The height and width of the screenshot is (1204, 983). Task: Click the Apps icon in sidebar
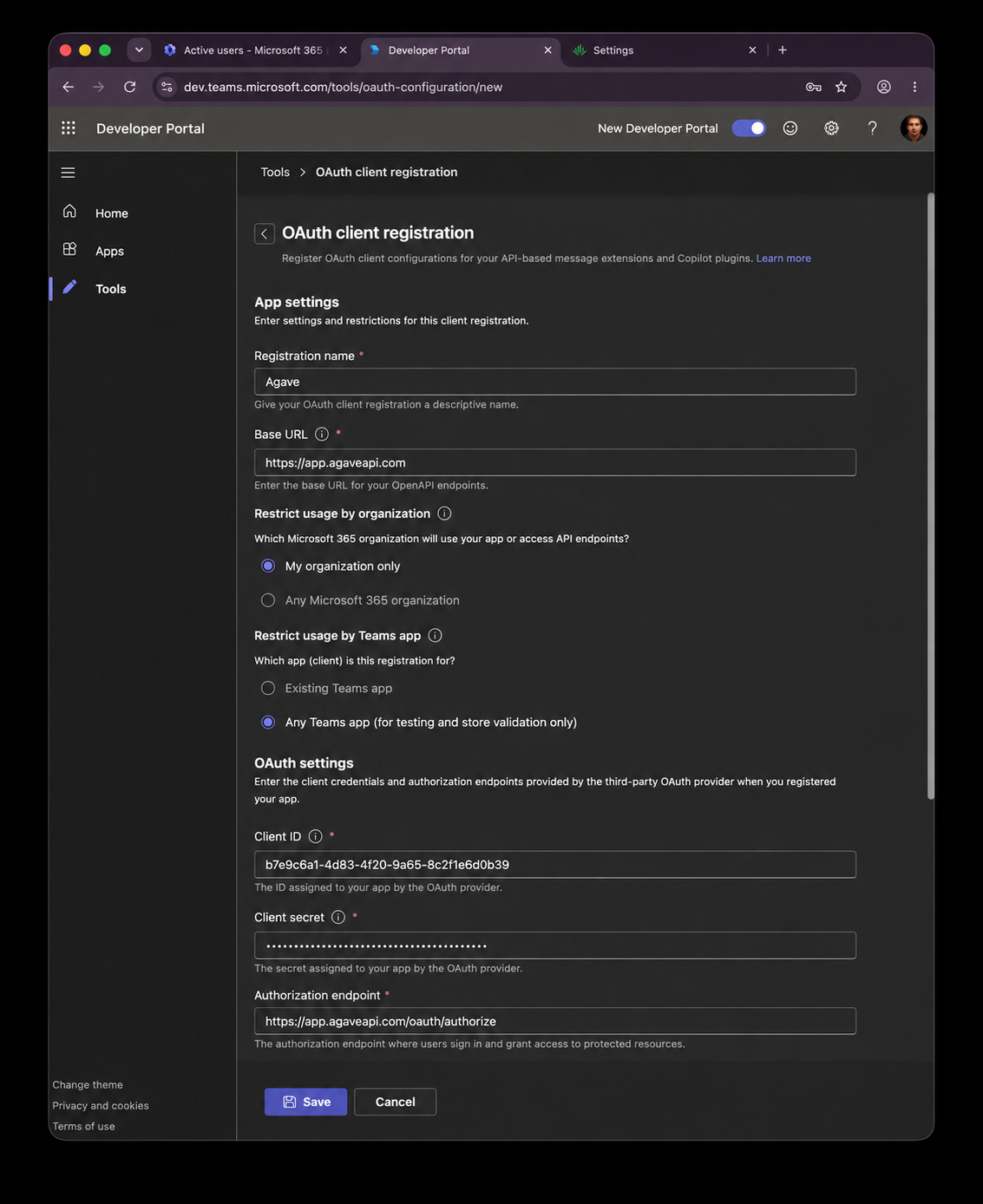pos(69,250)
